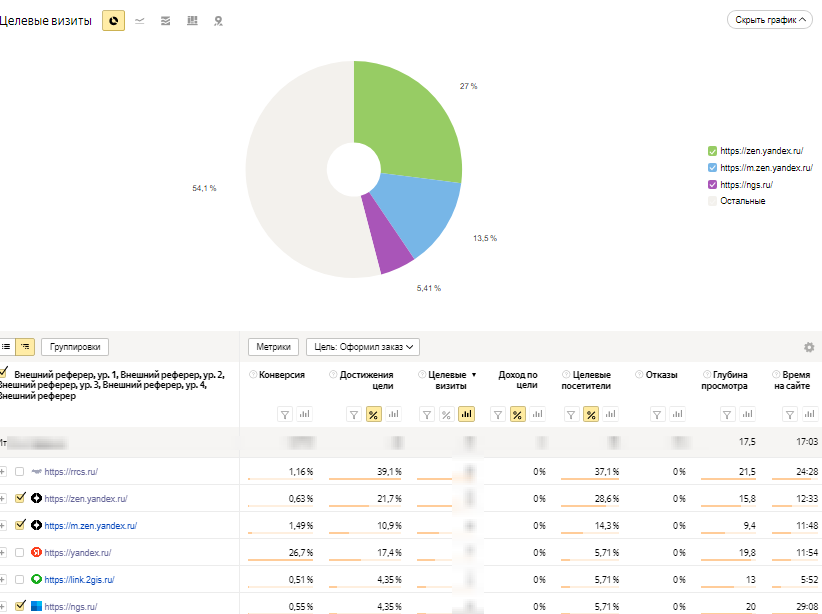Filter the Время на сайте column
The image size is (822, 614).
click(789, 415)
